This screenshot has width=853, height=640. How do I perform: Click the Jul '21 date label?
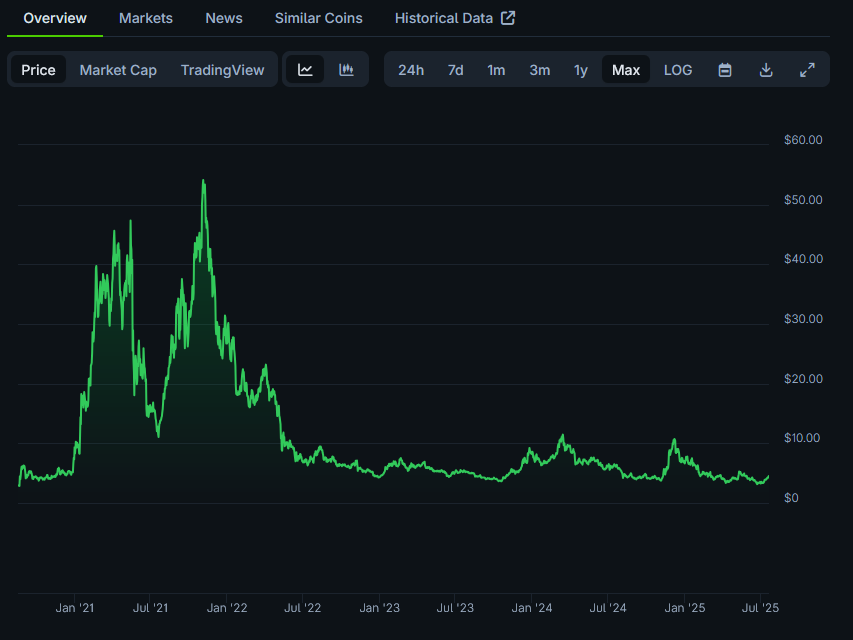150,608
